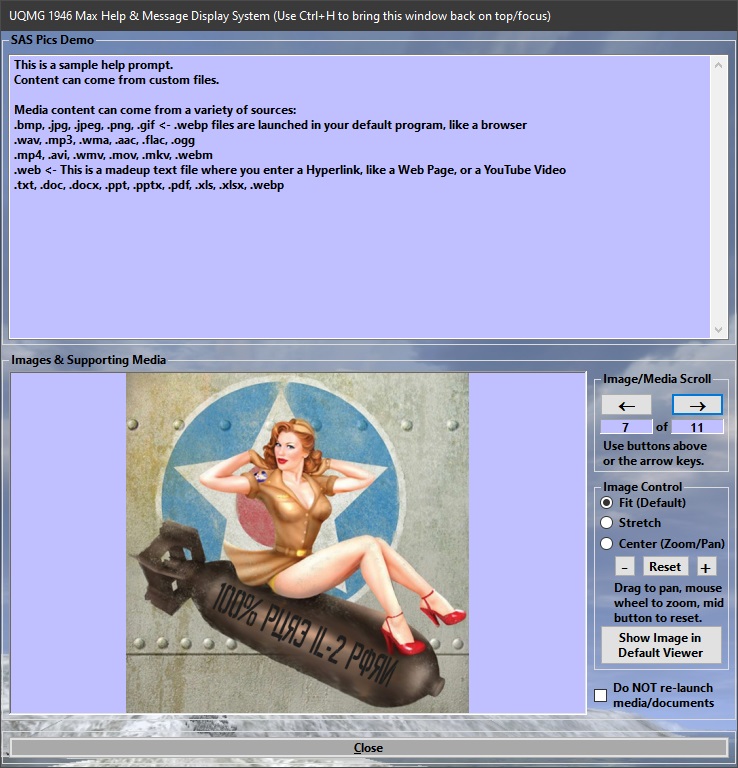
Task: Click the line 'This is a sample help prompt.'
Action: (x=94, y=65)
